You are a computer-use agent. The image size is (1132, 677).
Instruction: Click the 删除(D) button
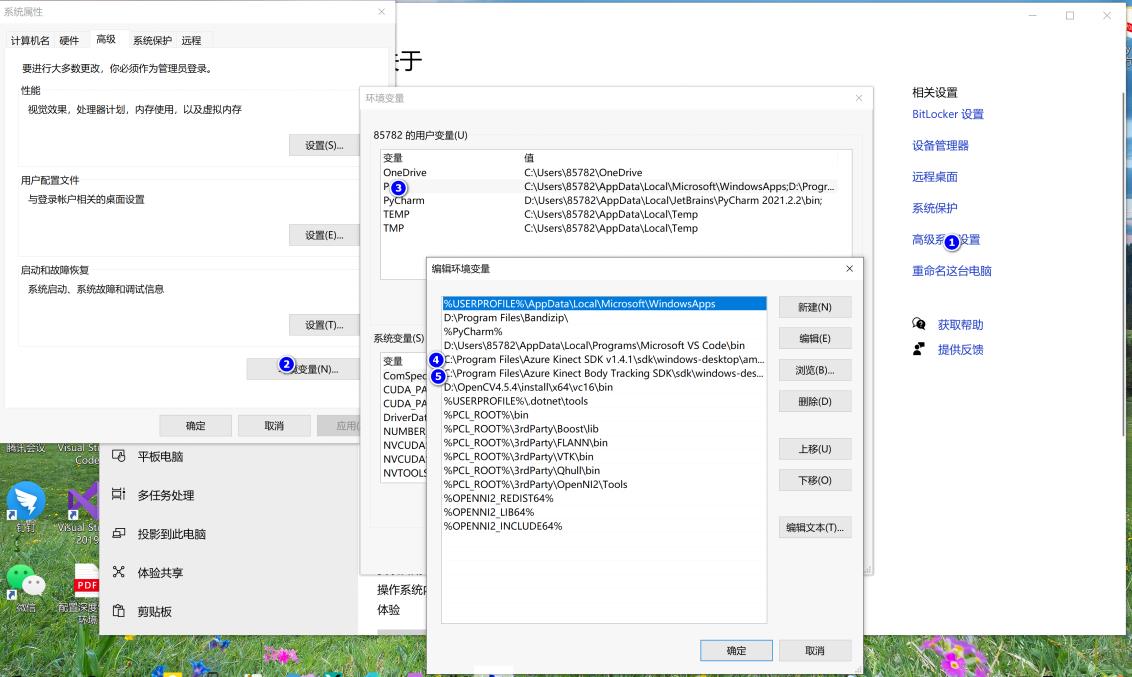pyautogui.click(x=814, y=401)
